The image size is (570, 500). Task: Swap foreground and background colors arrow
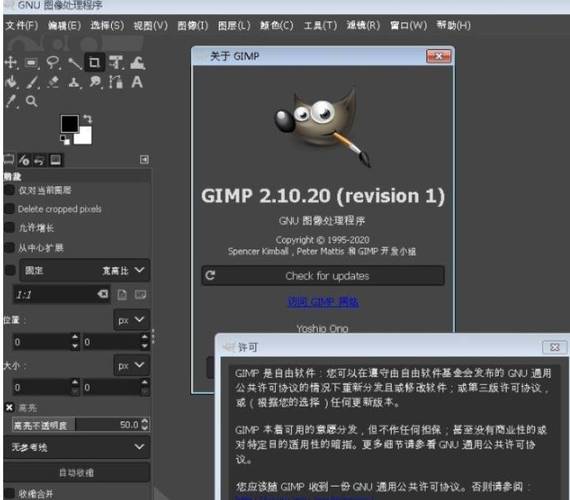pyautogui.click(x=88, y=119)
